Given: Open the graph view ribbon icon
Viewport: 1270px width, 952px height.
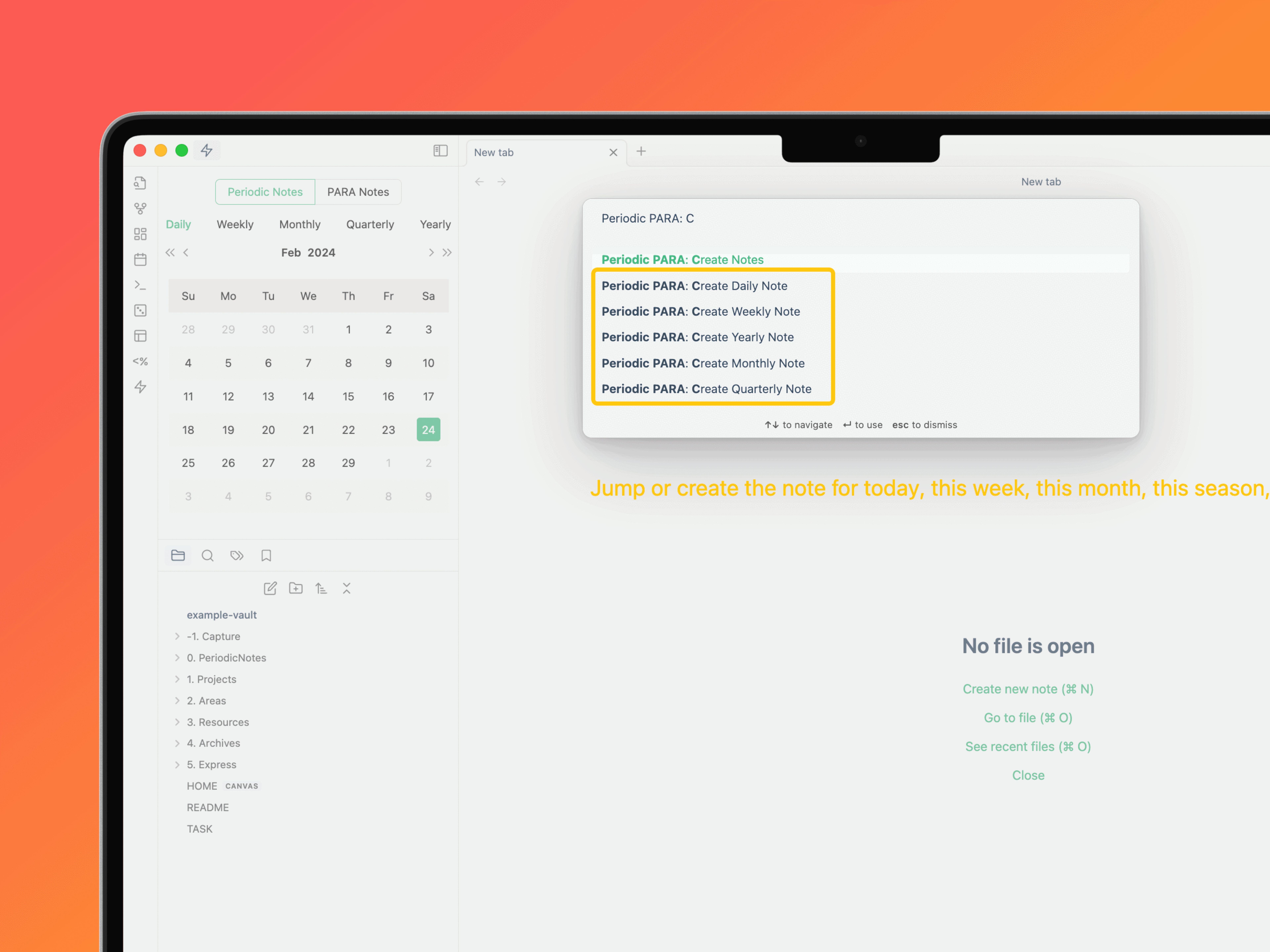Looking at the screenshot, I should [x=140, y=208].
